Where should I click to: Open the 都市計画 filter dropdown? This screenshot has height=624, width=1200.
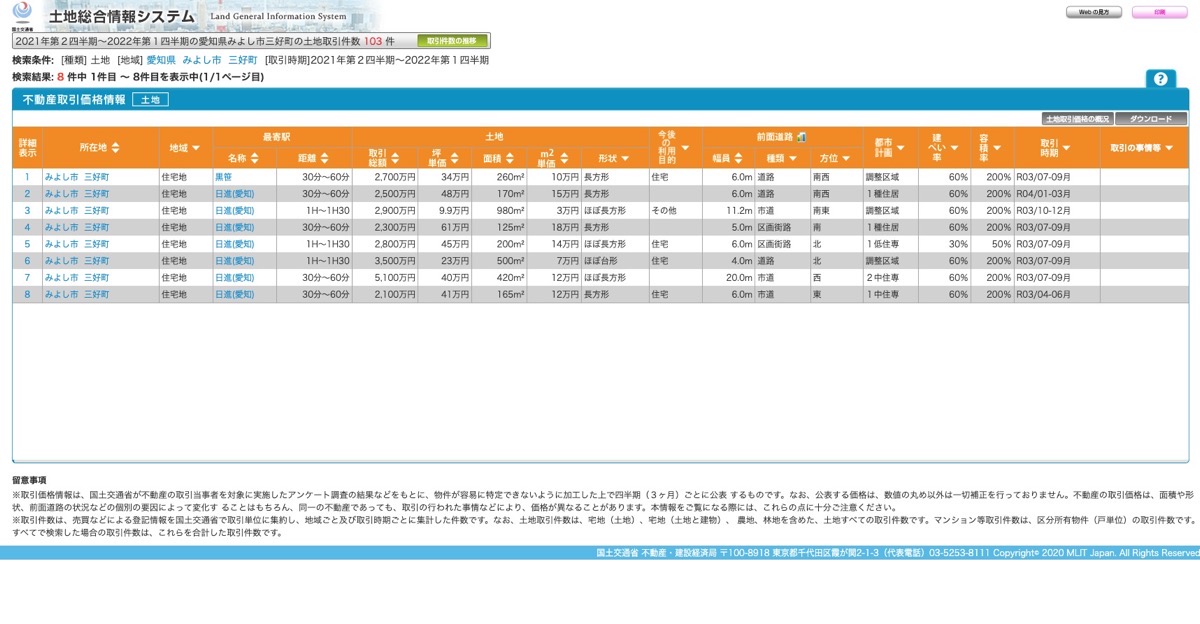(900, 148)
